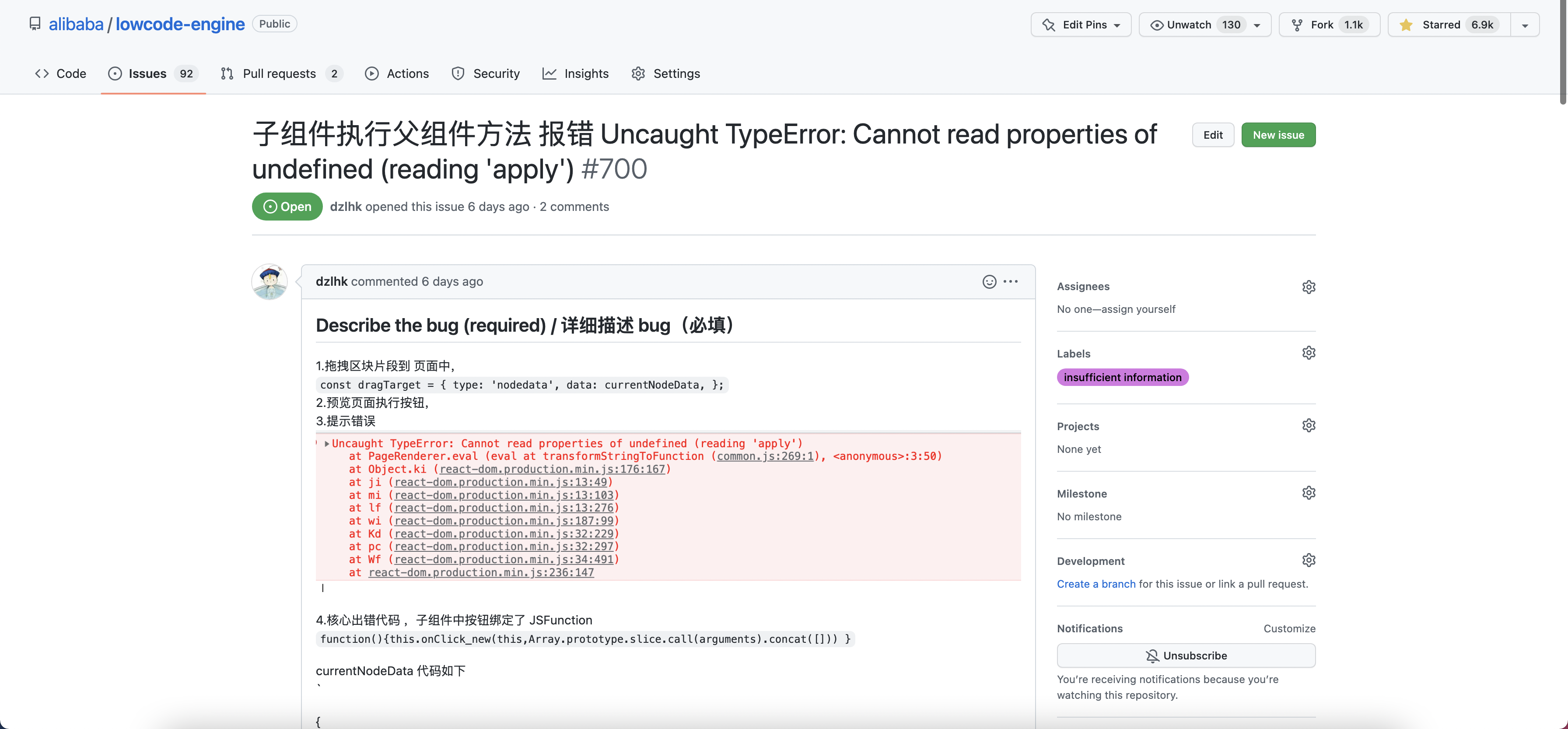Open the star lists dropdown arrow
The height and width of the screenshot is (729, 1568).
tap(1525, 25)
